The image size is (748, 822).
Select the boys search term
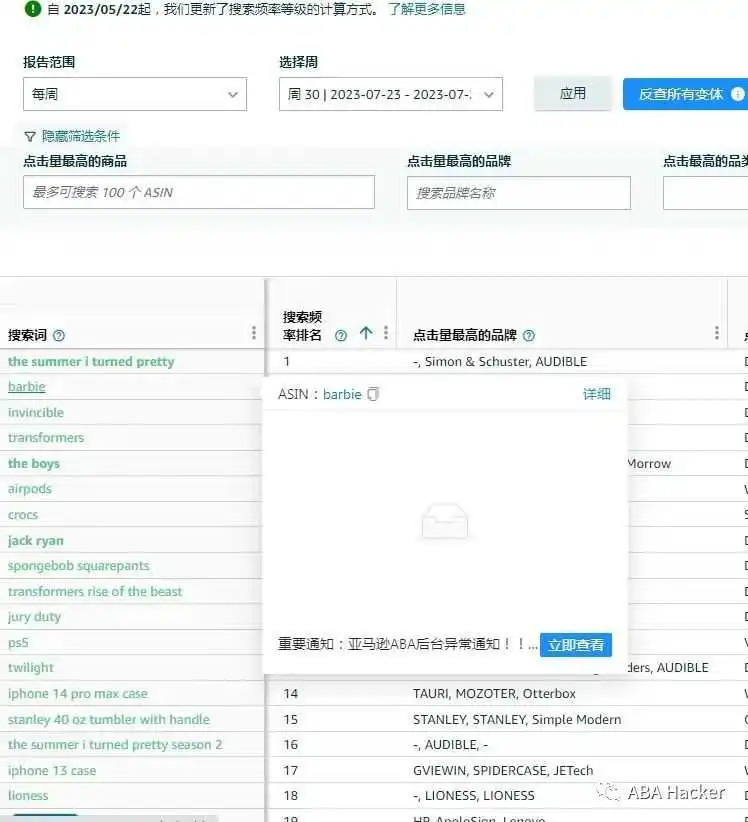[x=34, y=463]
